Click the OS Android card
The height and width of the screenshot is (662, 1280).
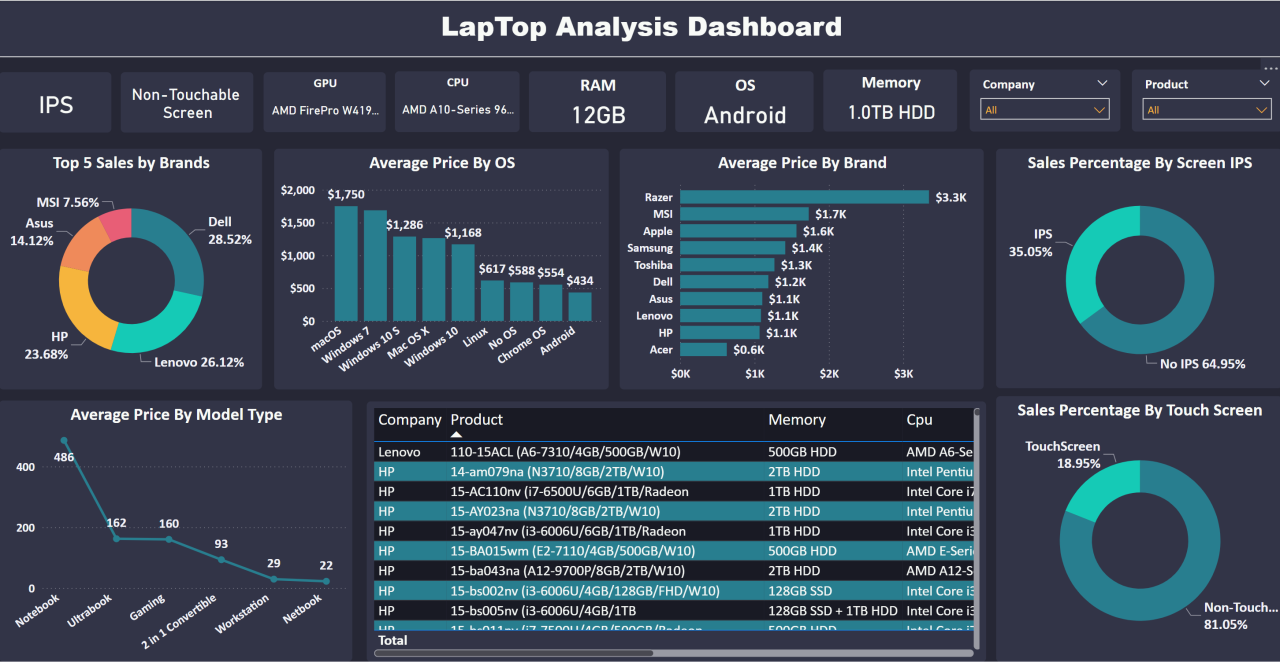pyautogui.click(x=744, y=101)
